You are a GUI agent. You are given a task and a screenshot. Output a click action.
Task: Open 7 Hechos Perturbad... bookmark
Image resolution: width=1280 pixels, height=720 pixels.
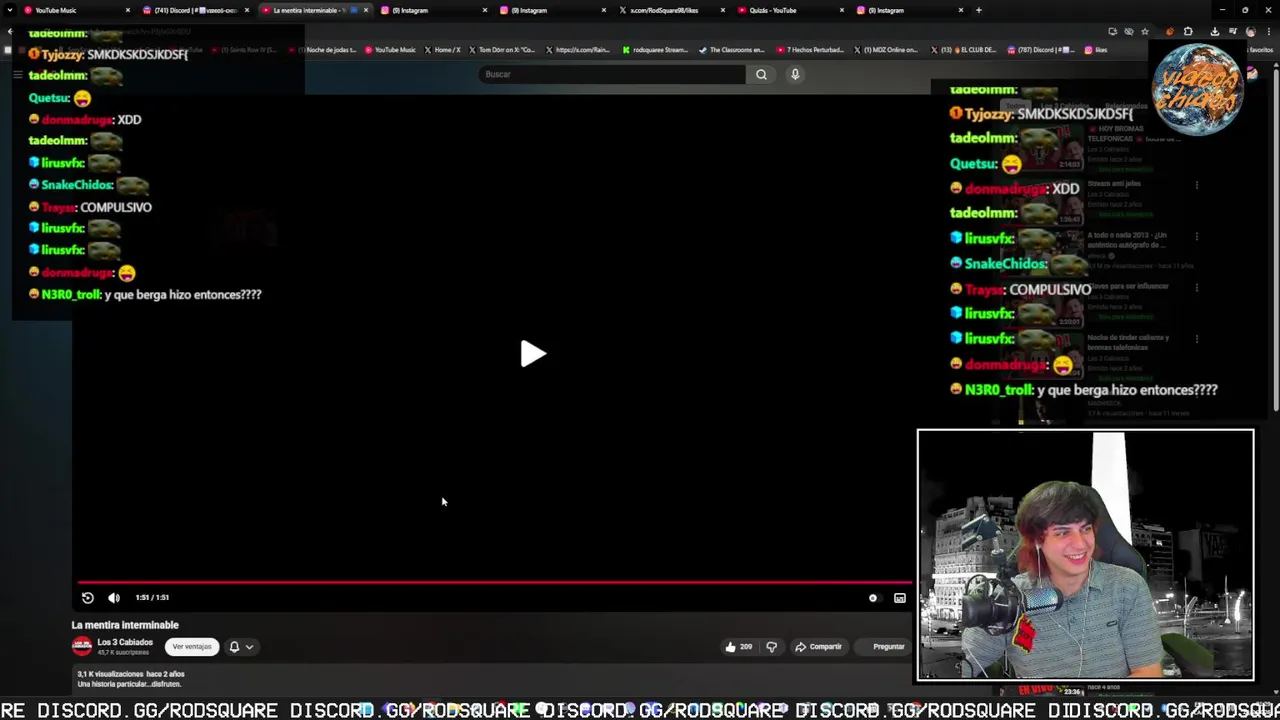(810, 50)
